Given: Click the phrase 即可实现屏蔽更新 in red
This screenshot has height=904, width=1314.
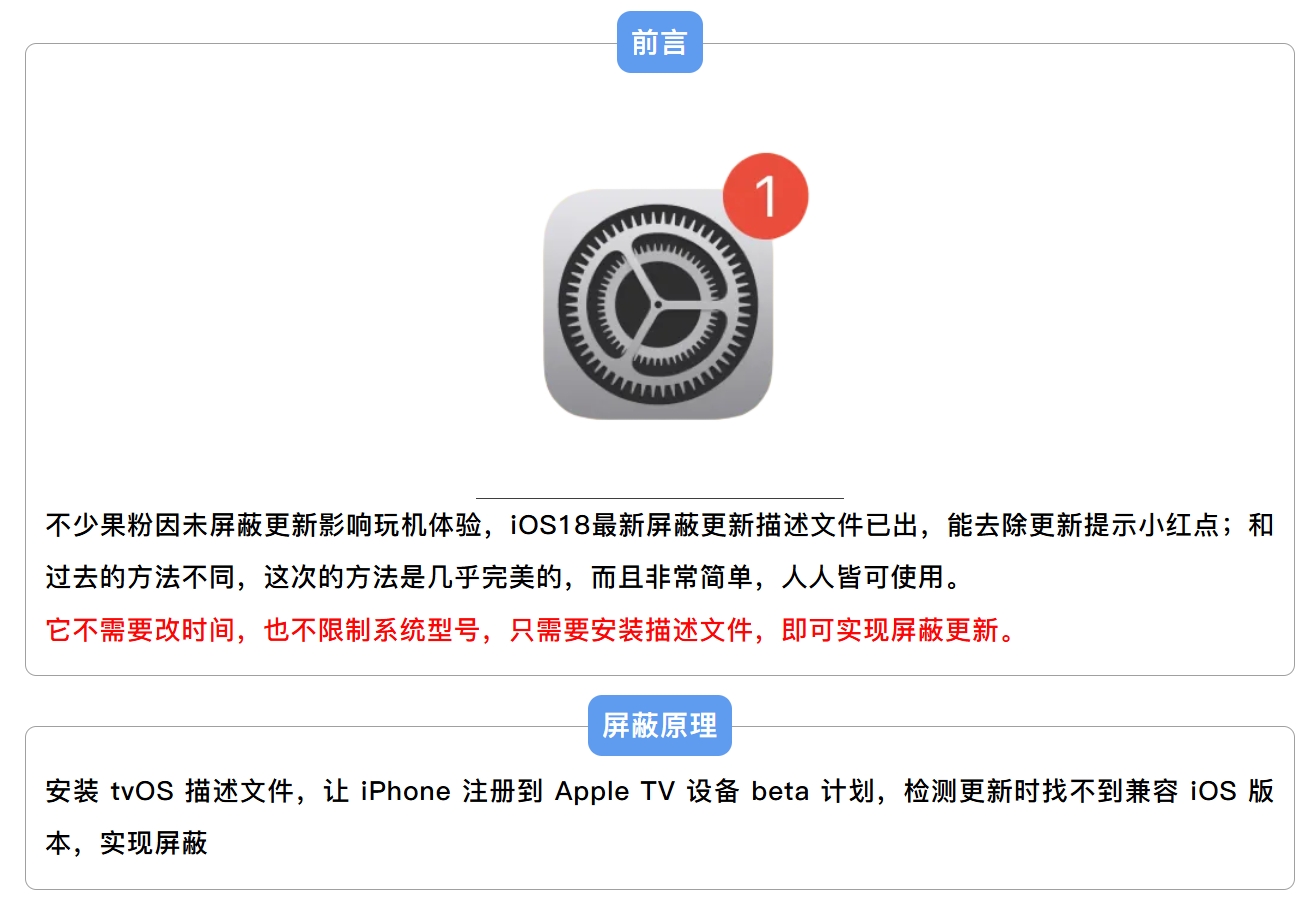Looking at the screenshot, I should point(891,631).
